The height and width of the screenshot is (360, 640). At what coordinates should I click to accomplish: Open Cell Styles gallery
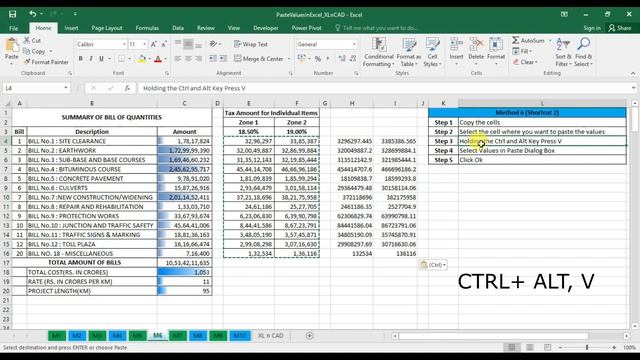tap(432, 52)
